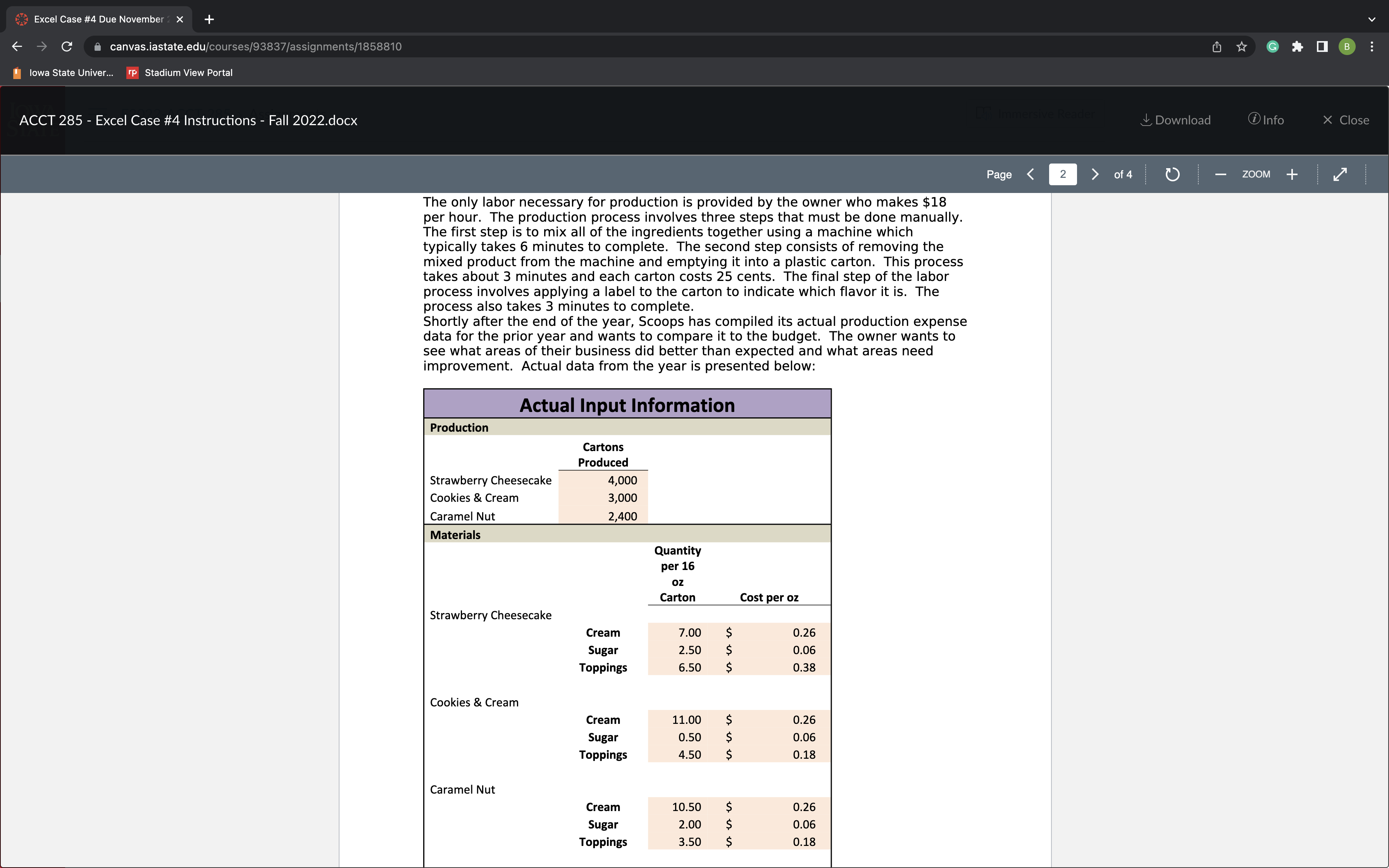This screenshot has width=1389, height=868.
Task: Open the Grammarly extension icon
Action: tap(1272, 46)
